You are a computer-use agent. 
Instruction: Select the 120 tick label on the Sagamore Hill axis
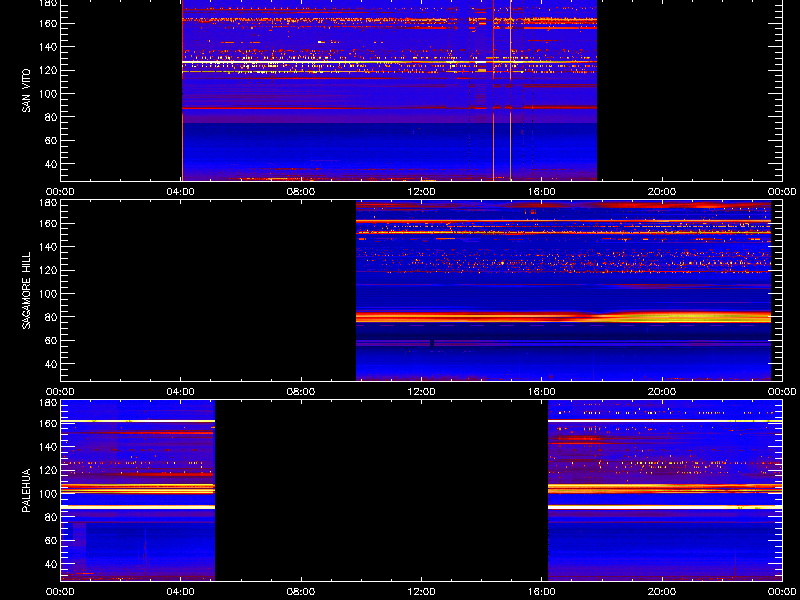pos(49,270)
